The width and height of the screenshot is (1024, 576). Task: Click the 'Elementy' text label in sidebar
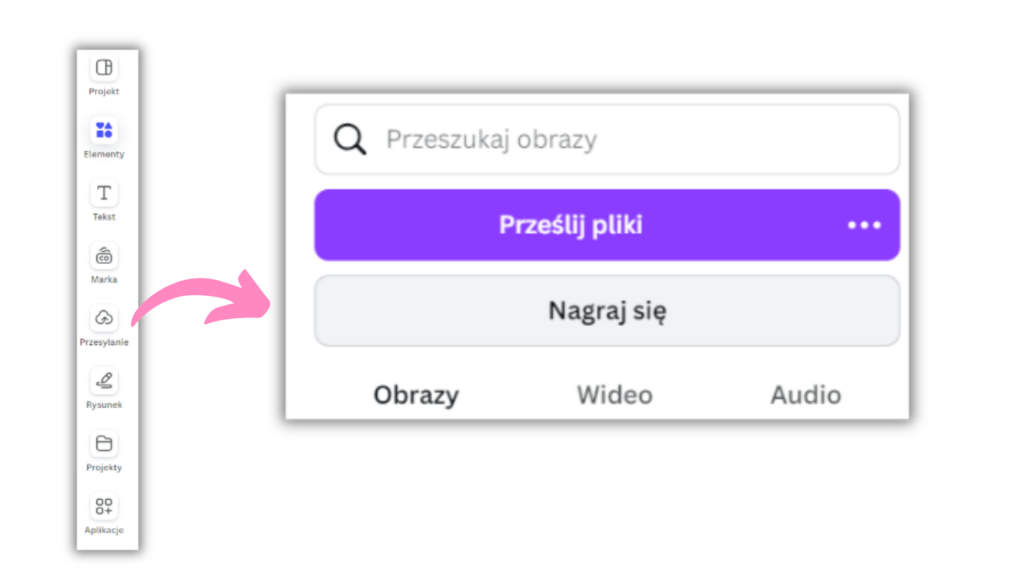[104, 154]
